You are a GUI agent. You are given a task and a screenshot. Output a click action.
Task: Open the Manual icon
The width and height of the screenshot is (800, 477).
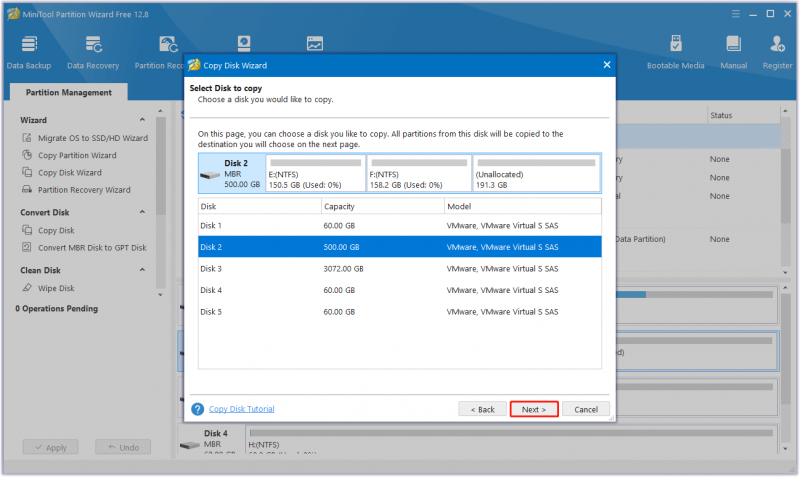point(733,52)
